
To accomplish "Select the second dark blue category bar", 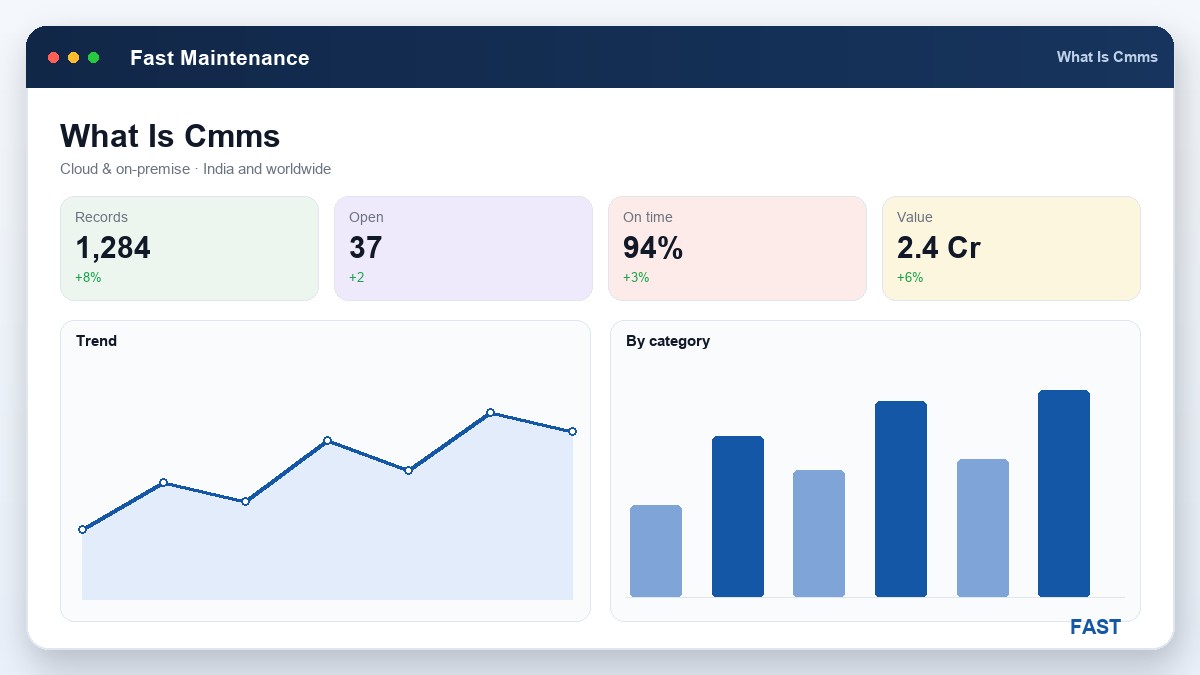I will pos(901,499).
